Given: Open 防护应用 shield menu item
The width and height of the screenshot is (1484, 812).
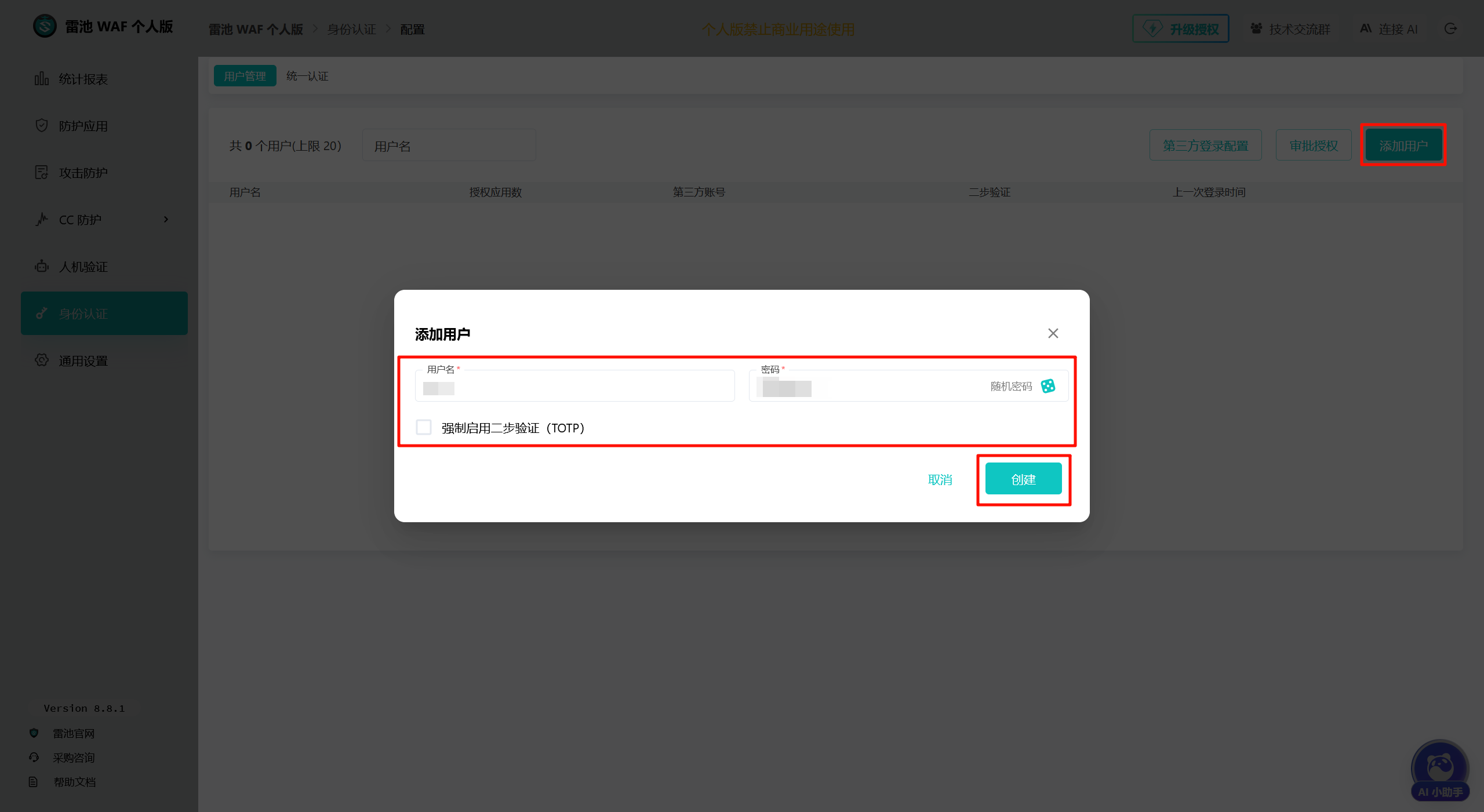Looking at the screenshot, I should point(83,126).
